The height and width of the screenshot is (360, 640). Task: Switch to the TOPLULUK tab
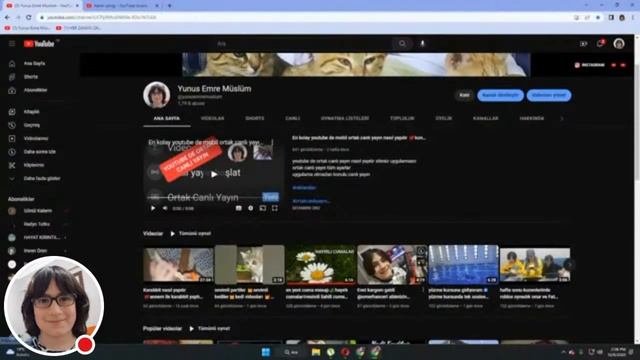(402, 118)
